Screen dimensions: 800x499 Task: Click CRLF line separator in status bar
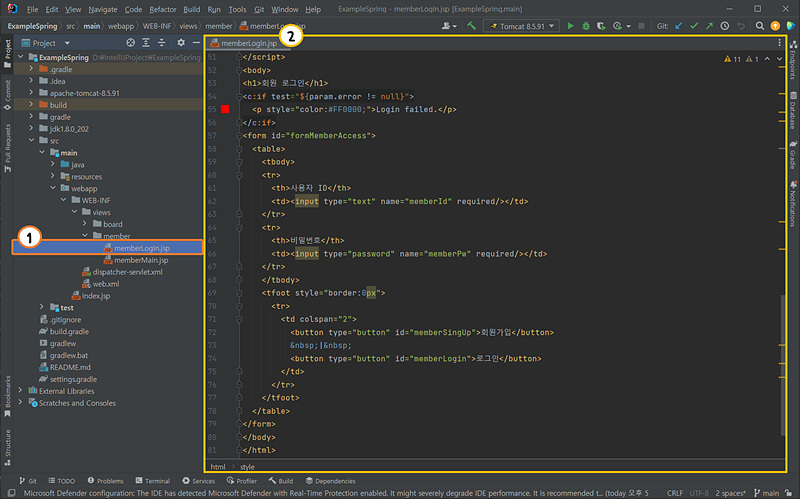point(674,493)
